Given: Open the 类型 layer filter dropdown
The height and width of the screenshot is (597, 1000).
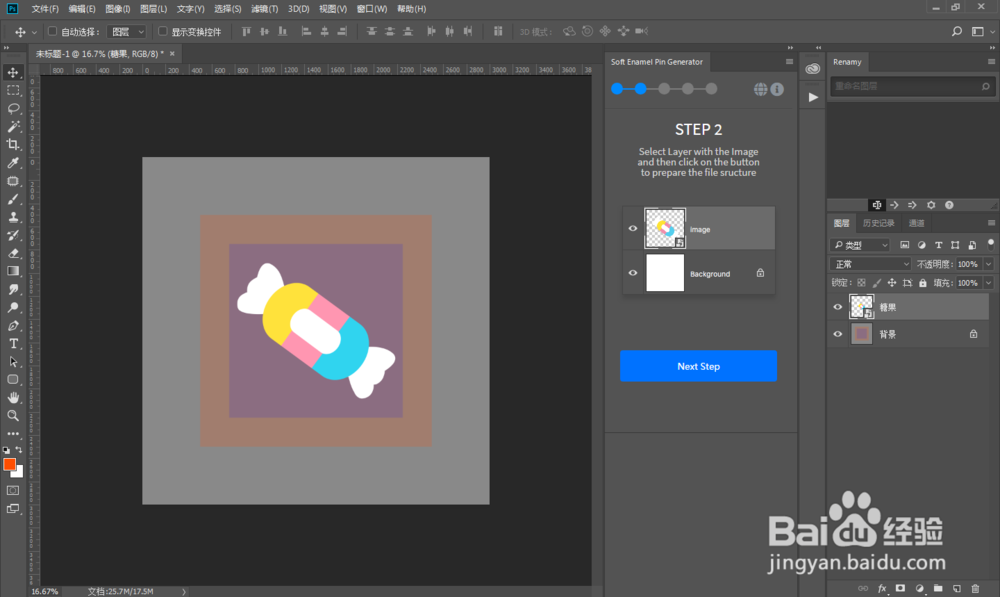Looking at the screenshot, I should pos(860,245).
